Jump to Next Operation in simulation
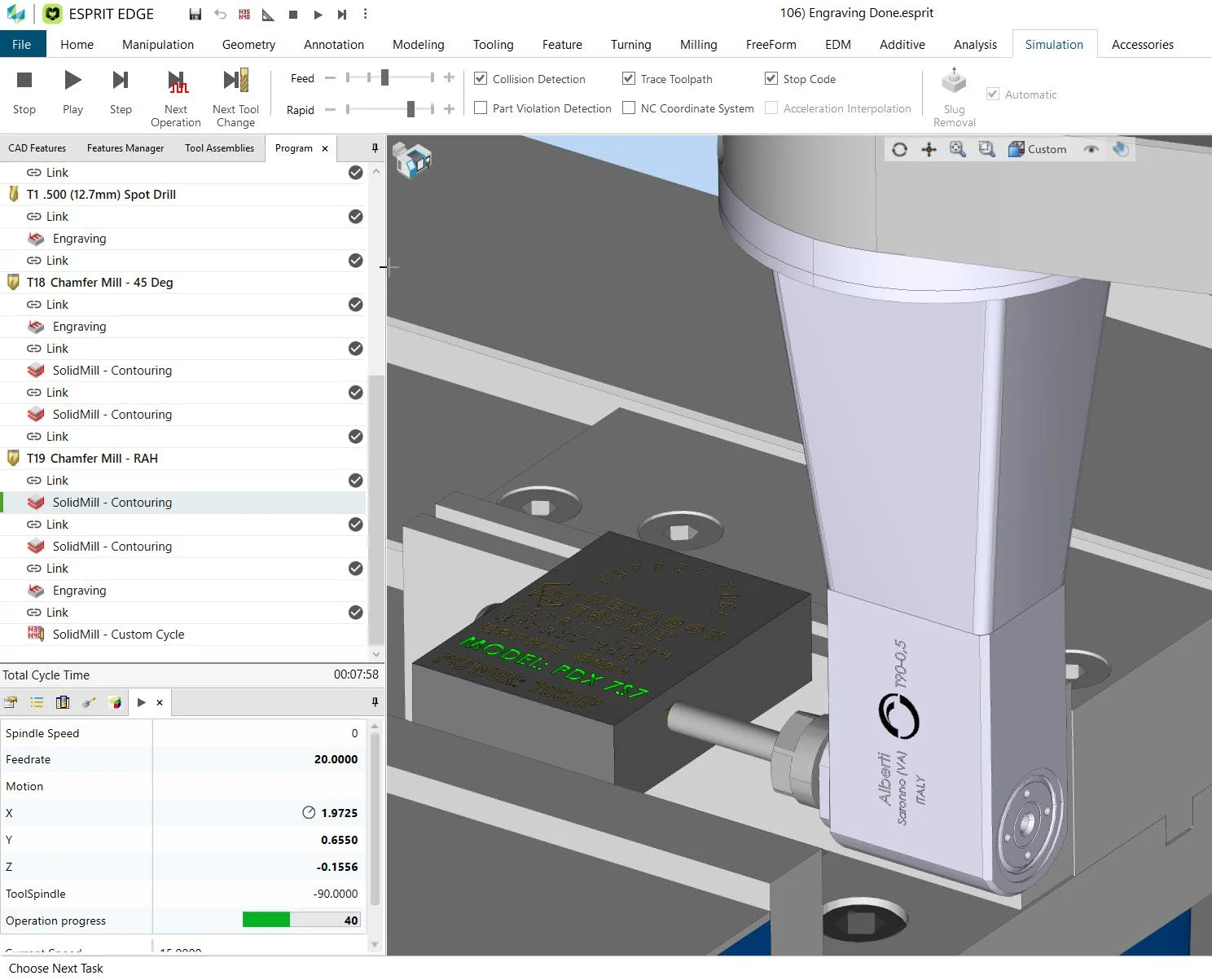This screenshot has height=980, width=1212. pyautogui.click(x=176, y=98)
